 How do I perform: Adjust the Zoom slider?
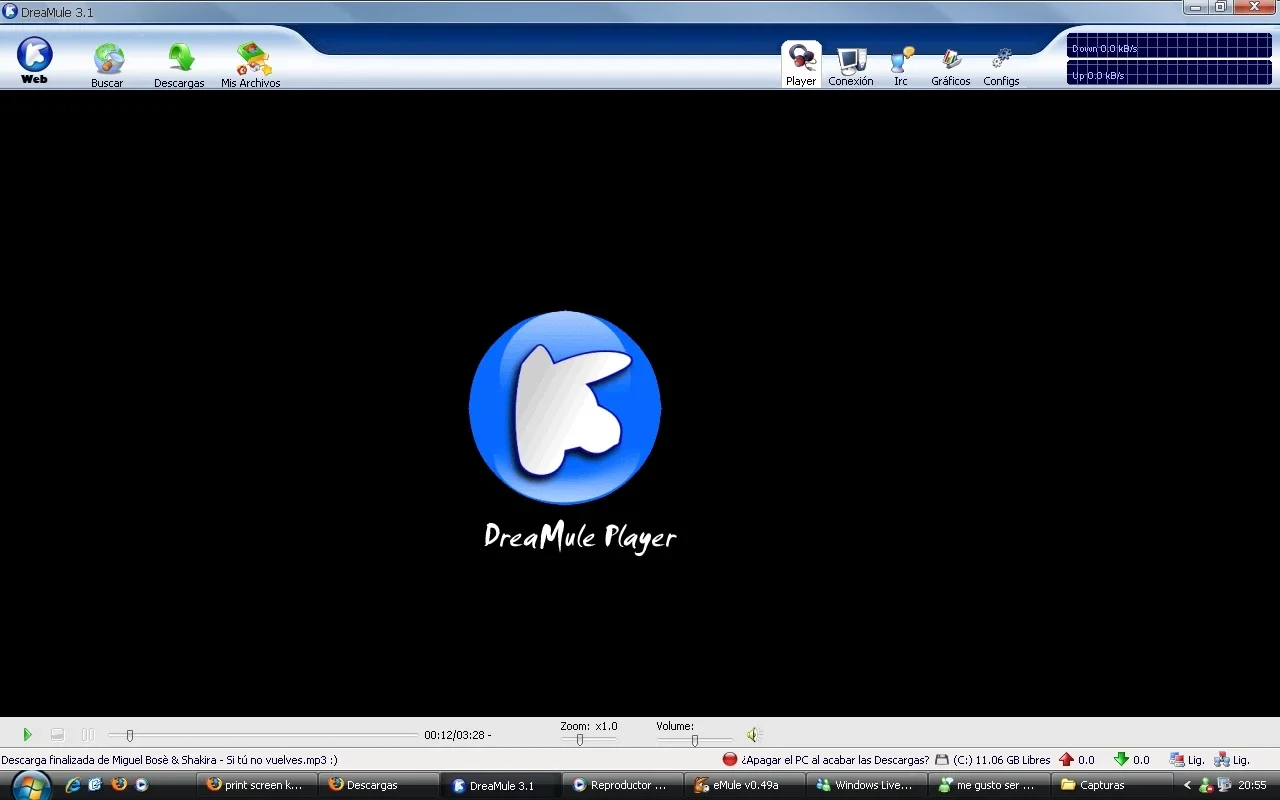tap(587, 740)
